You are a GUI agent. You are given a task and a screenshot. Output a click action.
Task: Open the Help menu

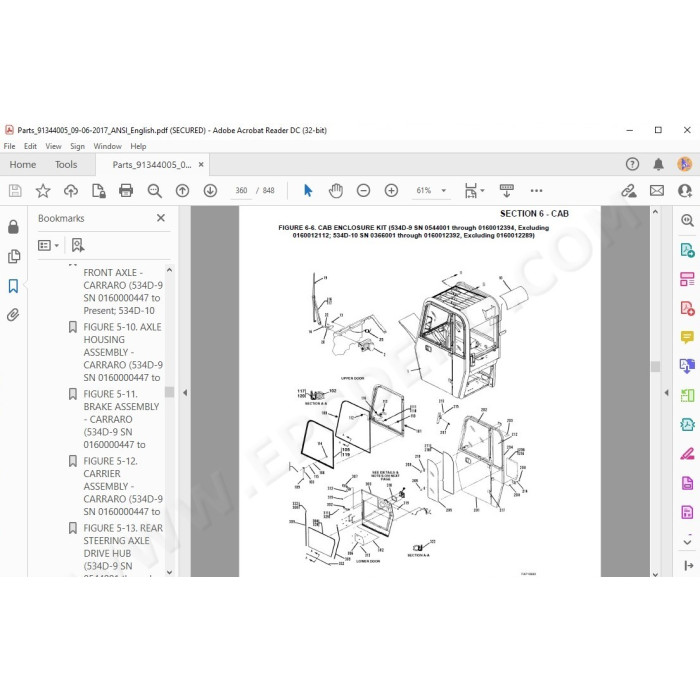pyautogui.click(x=138, y=146)
